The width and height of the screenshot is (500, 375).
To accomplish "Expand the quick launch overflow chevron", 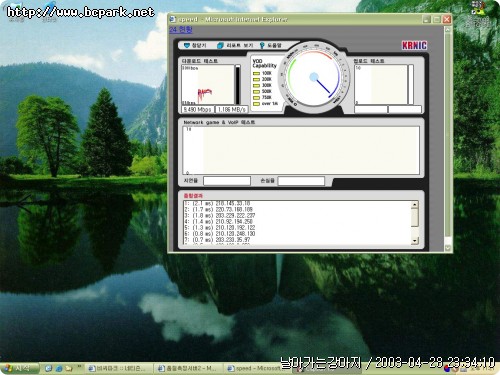I will [79, 366].
